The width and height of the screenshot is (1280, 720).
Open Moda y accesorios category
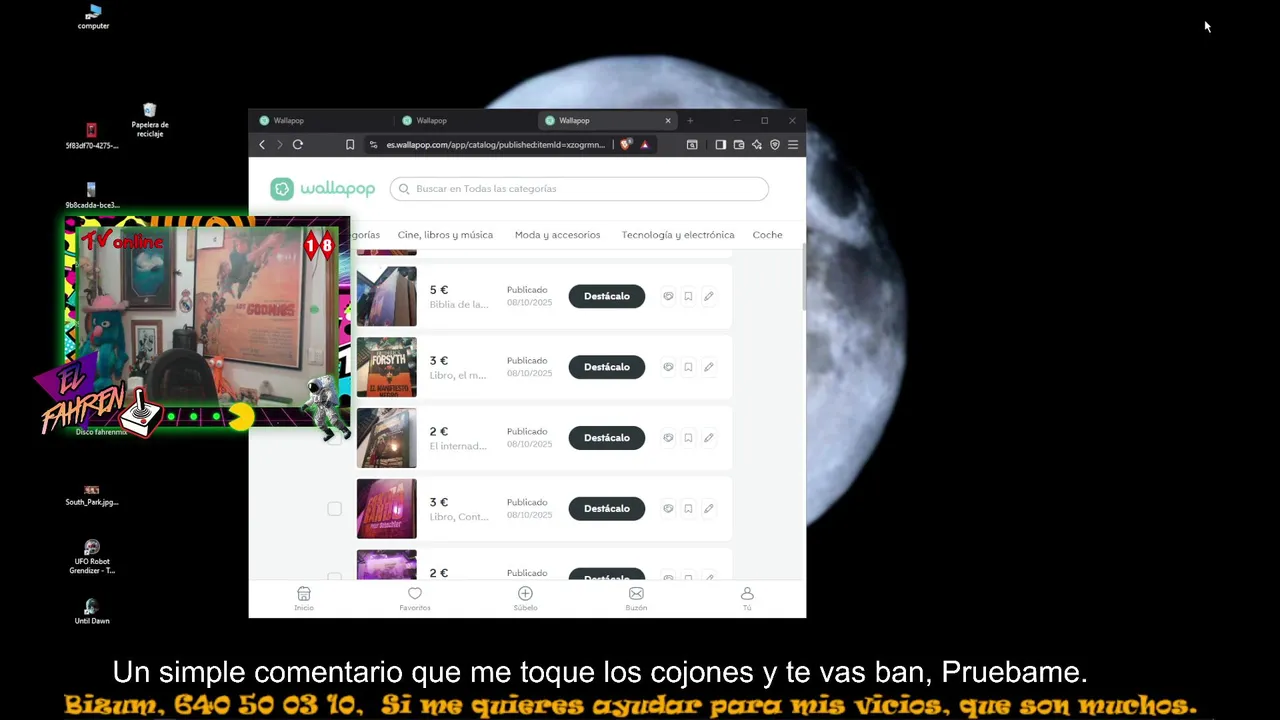coord(557,235)
